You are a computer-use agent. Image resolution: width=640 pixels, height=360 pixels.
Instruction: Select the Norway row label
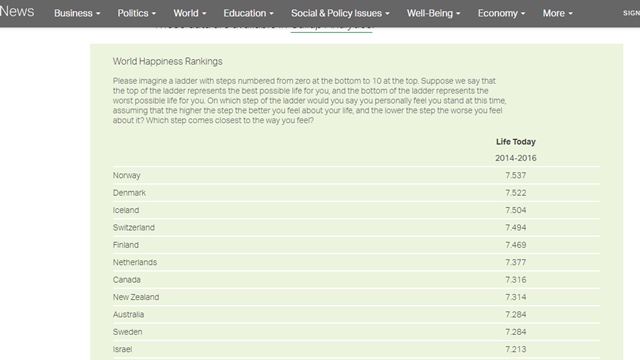[127, 176]
